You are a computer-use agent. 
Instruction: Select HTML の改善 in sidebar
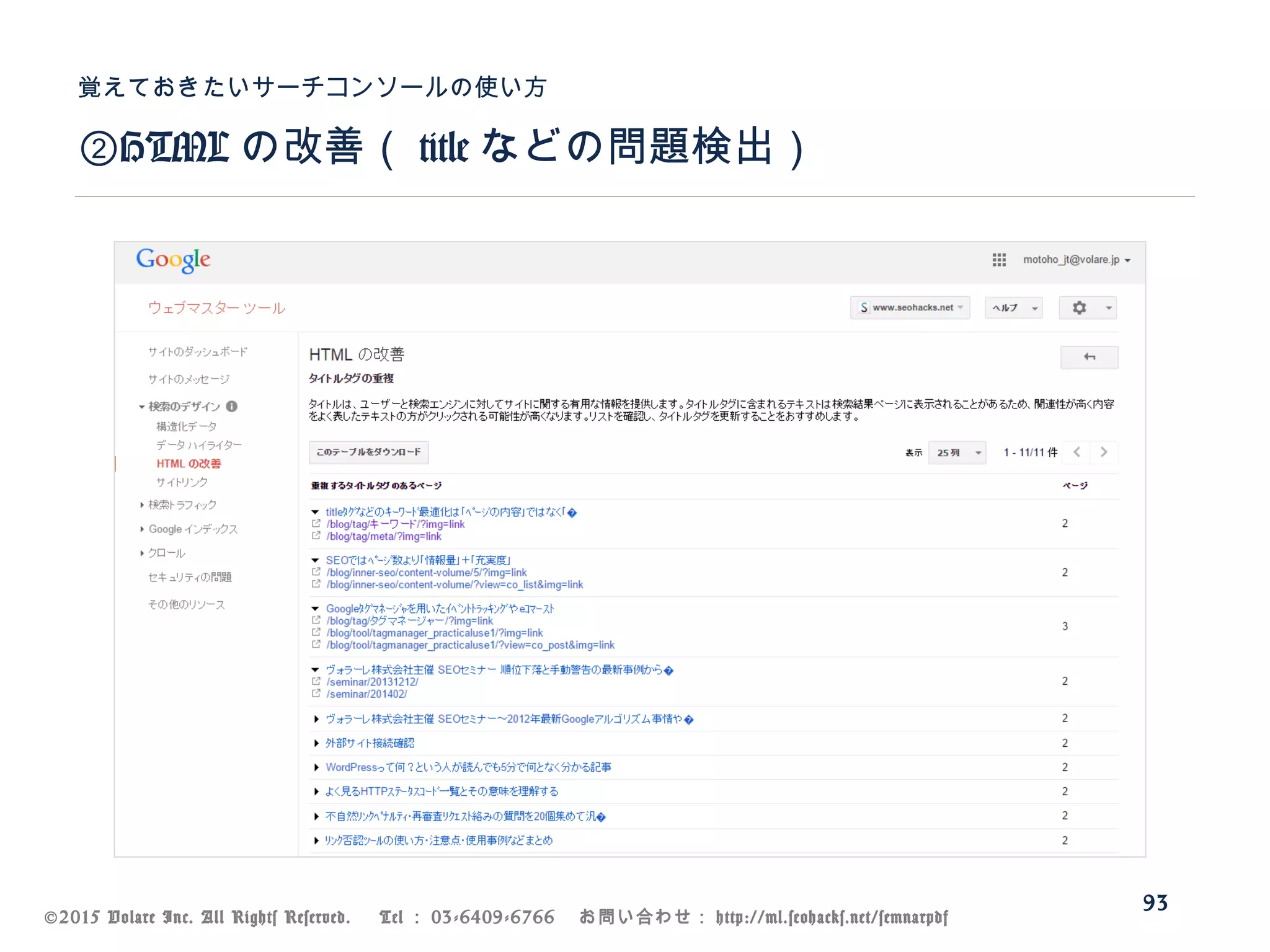pyautogui.click(x=189, y=463)
